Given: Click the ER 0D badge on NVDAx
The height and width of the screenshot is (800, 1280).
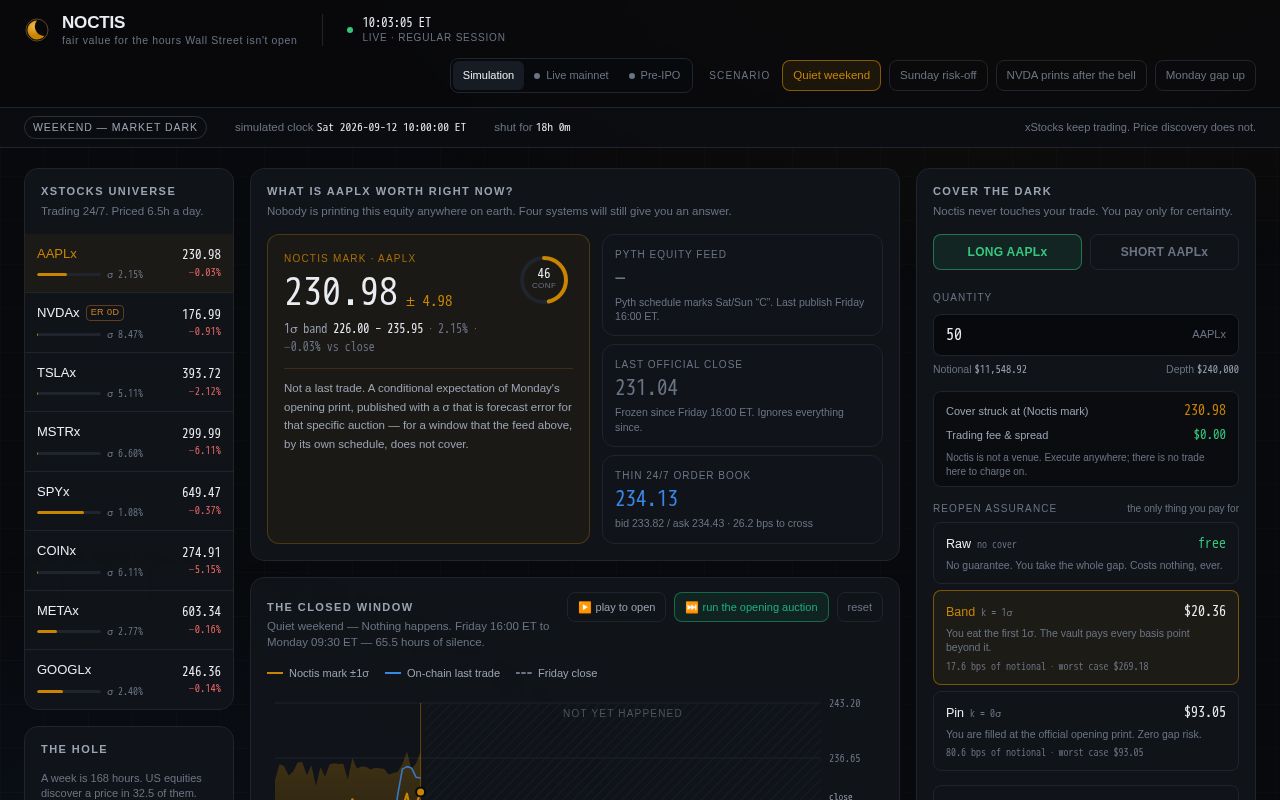Looking at the screenshot, I should coord(105,312).
